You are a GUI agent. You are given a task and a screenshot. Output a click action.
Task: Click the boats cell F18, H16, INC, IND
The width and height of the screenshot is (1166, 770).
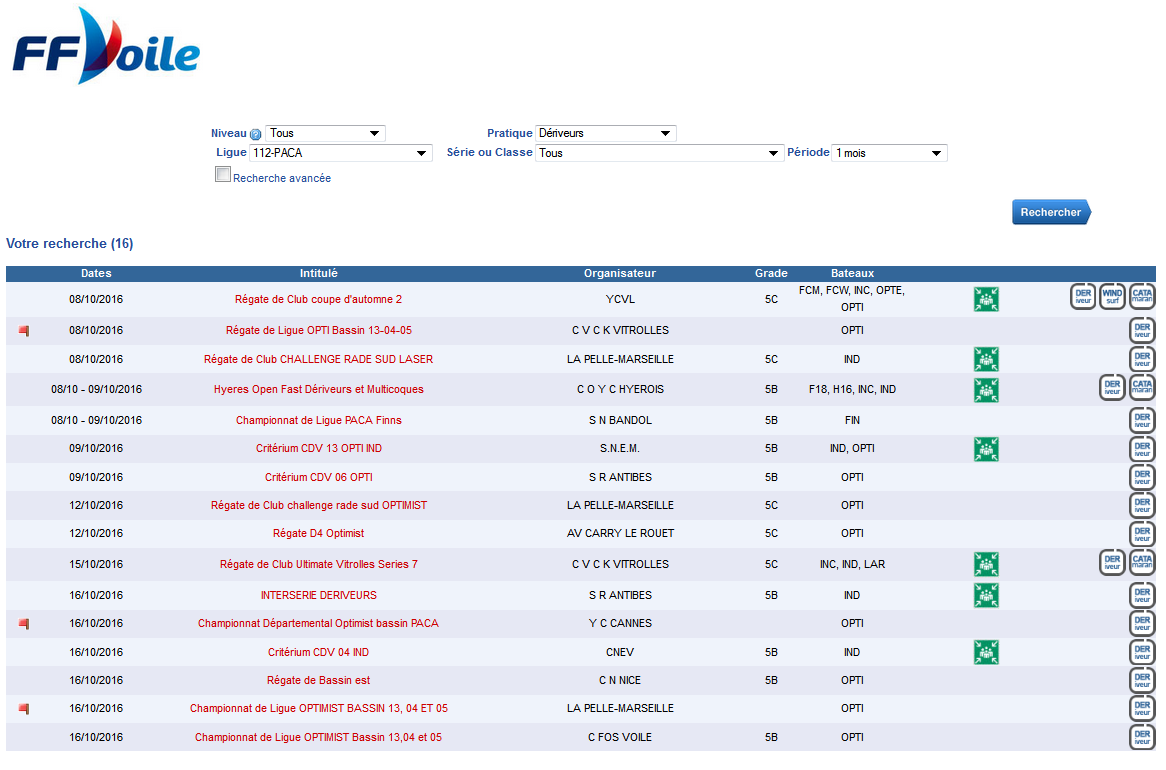point(852,390)
